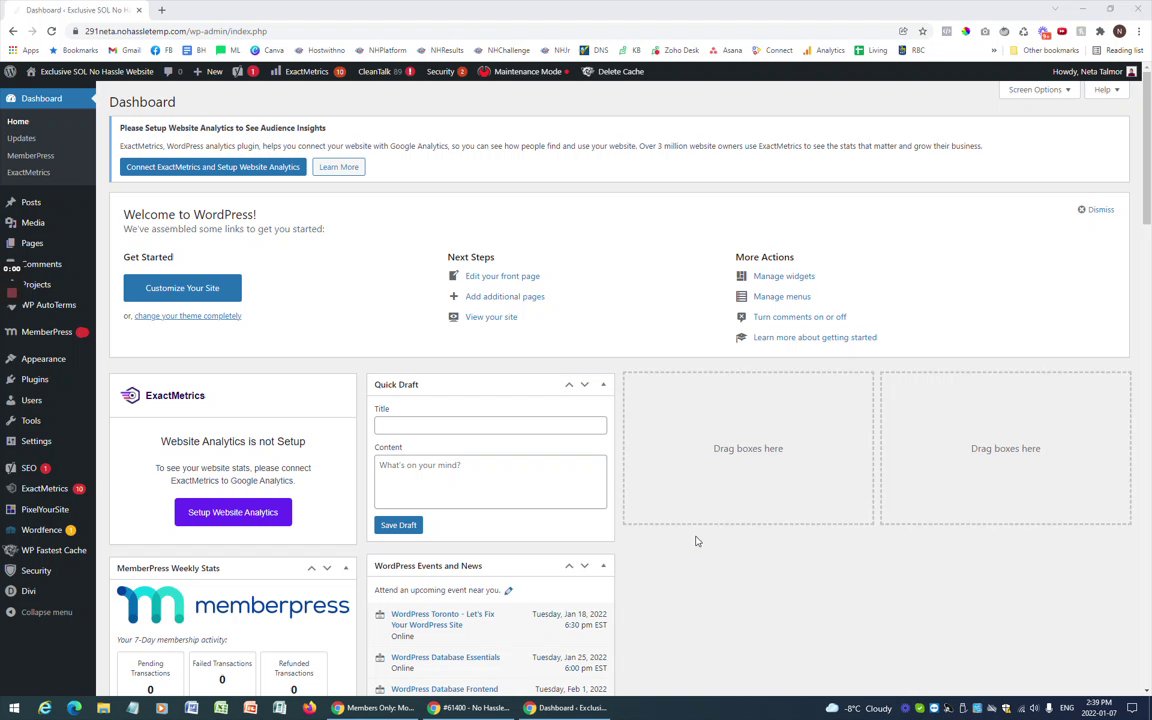This screenshot has width=1152, height=720.
Task: Click the Delete Cache toolbar item
Action: point(613,71)
